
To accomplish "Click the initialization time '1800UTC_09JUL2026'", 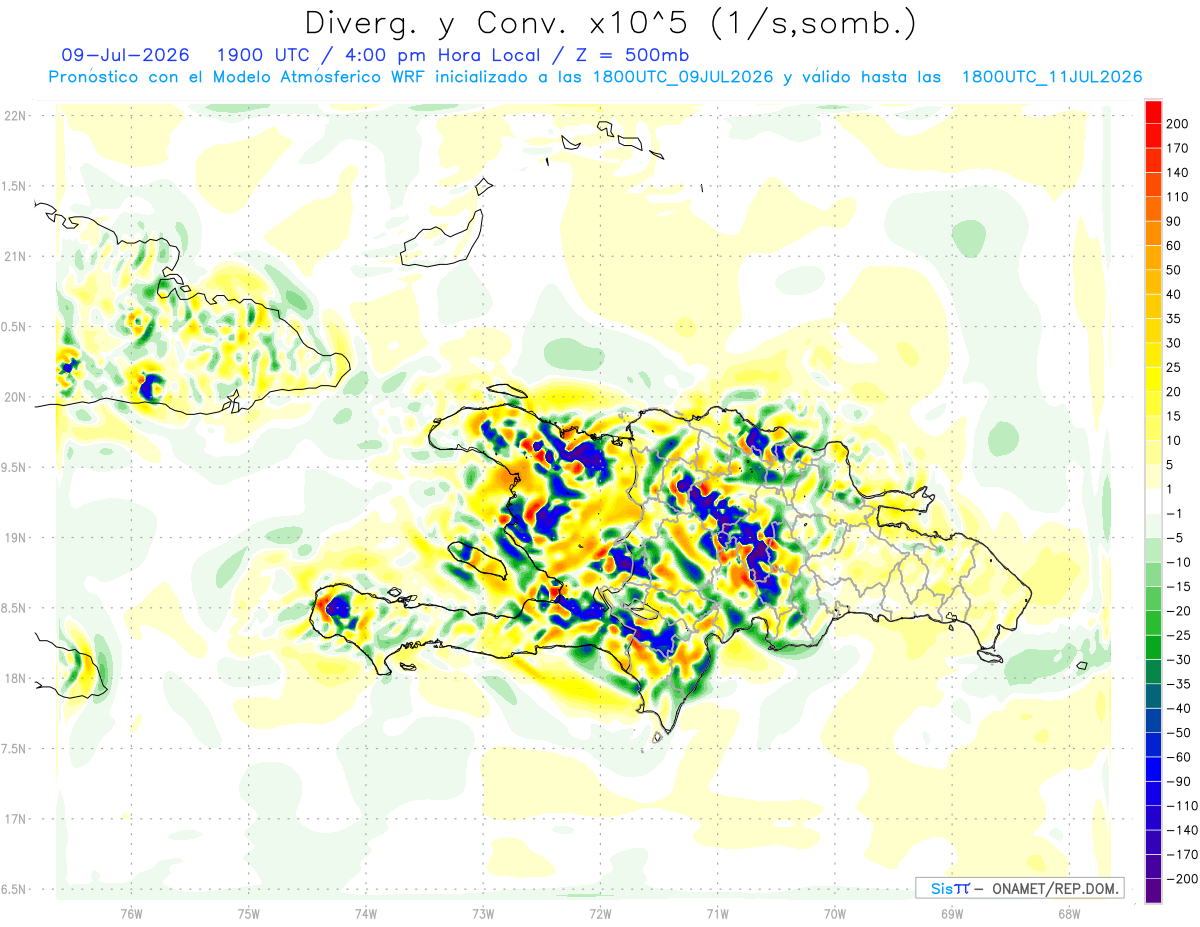I will [683, 77].
